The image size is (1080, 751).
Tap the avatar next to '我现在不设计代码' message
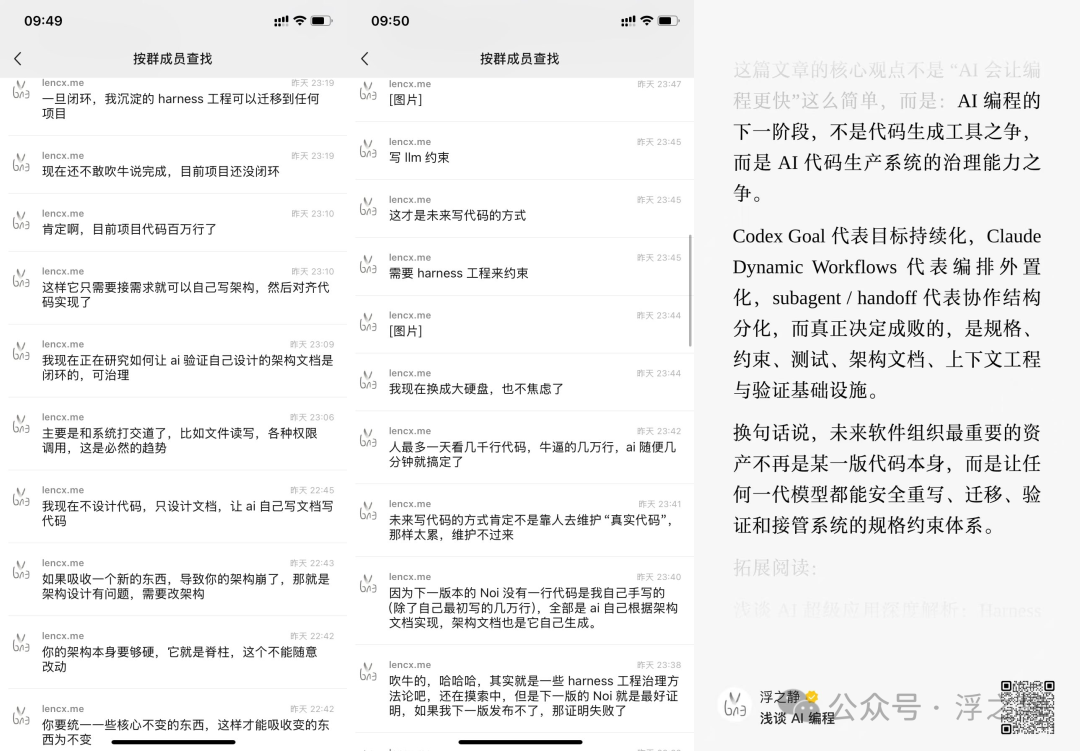point(21,497)
